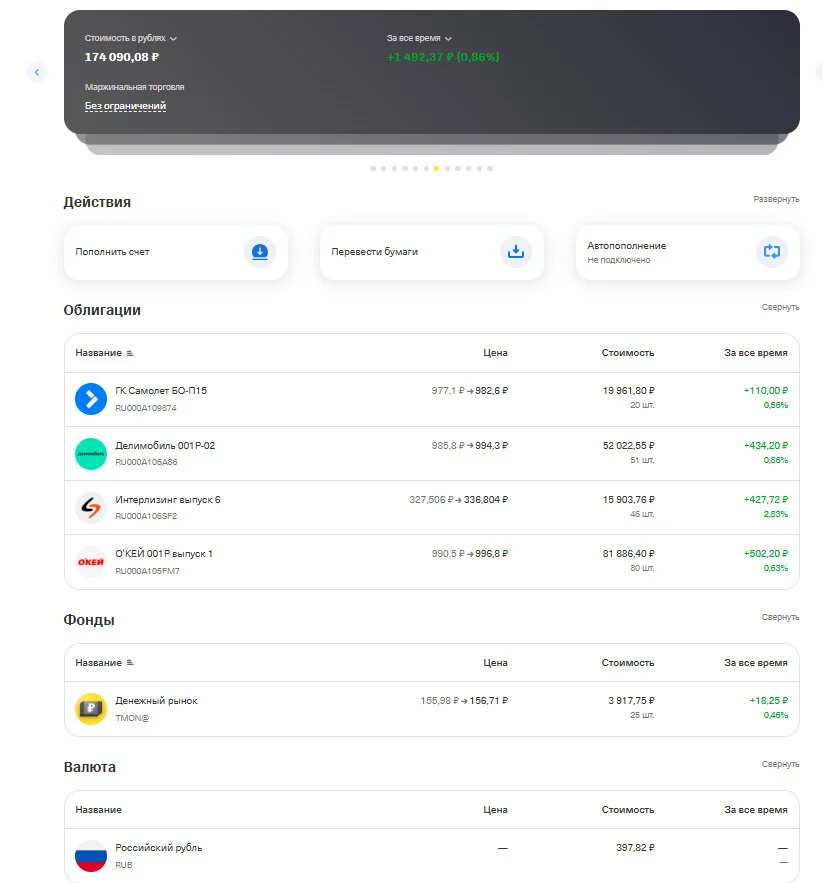Sort Фонды table by Название
The height and width of the screenshot is (883, 822).
point(104,663)
